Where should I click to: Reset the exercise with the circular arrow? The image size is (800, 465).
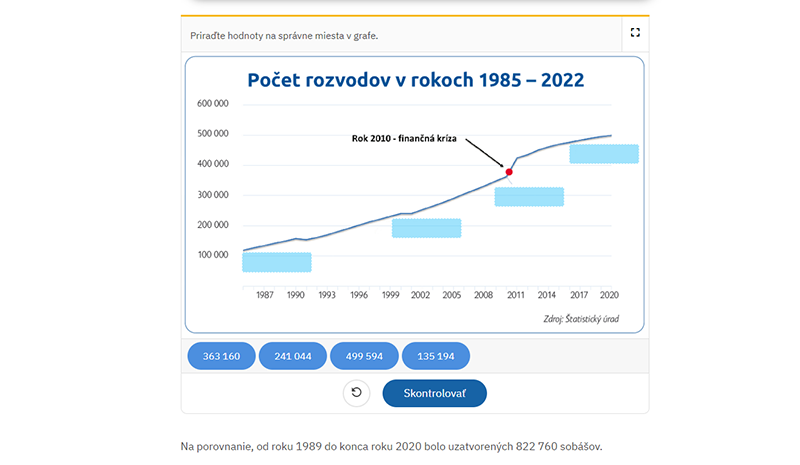coord(356,393)
